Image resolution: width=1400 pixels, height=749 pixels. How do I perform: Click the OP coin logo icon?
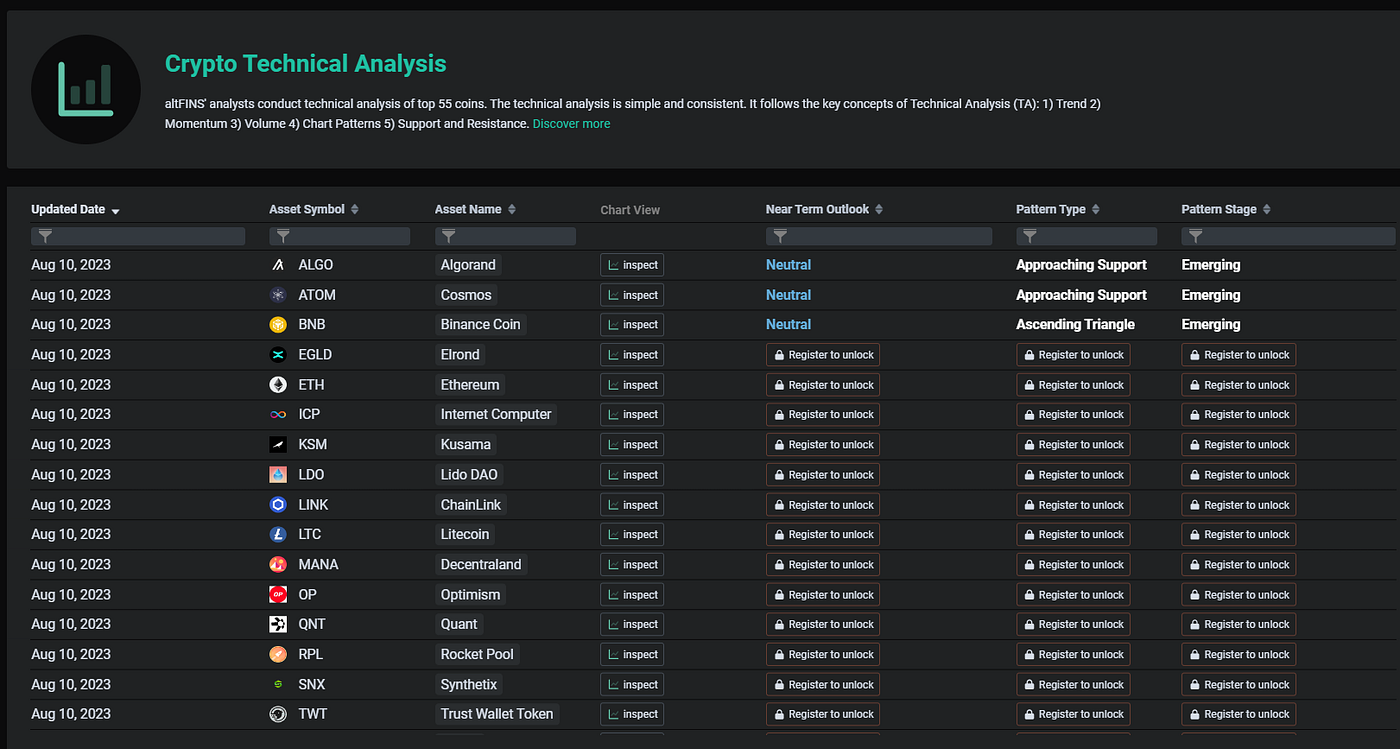pos(278,595)
